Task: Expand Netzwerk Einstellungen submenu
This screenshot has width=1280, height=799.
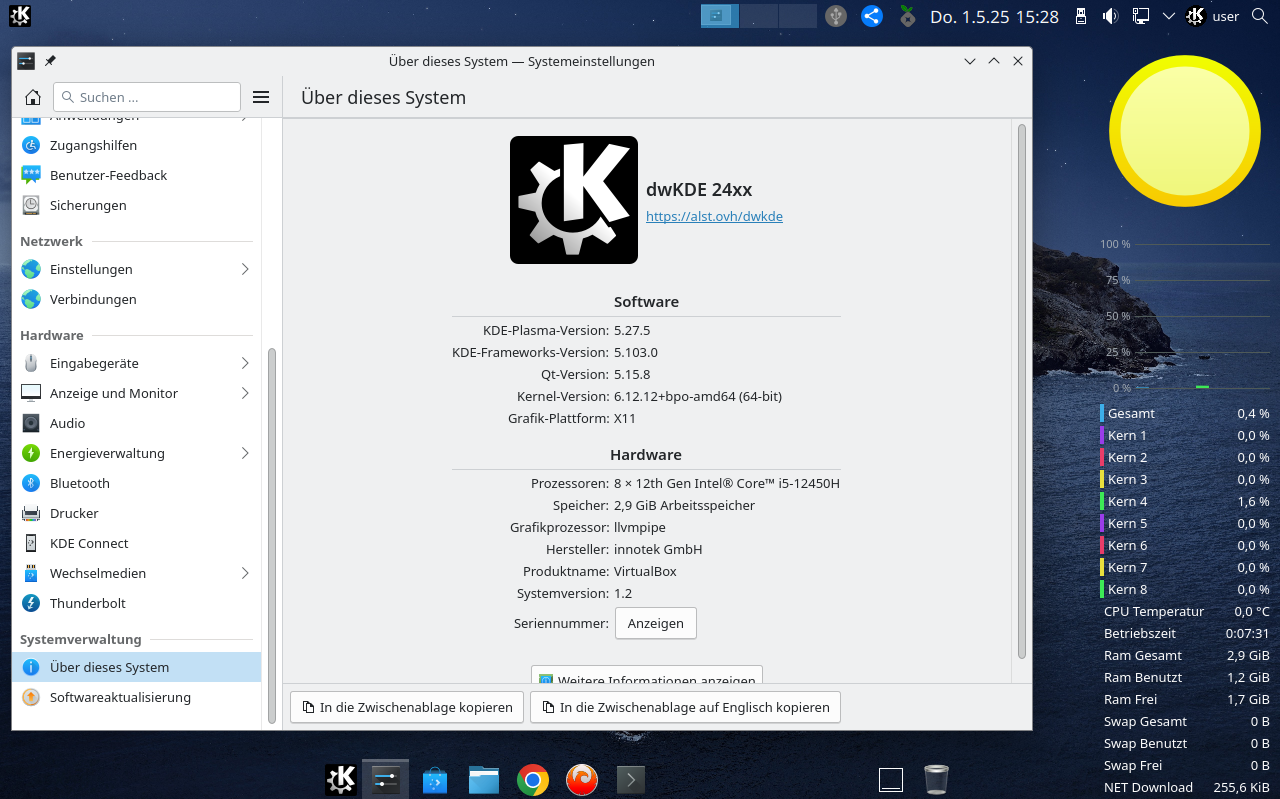Action: (x=245, y=269)
